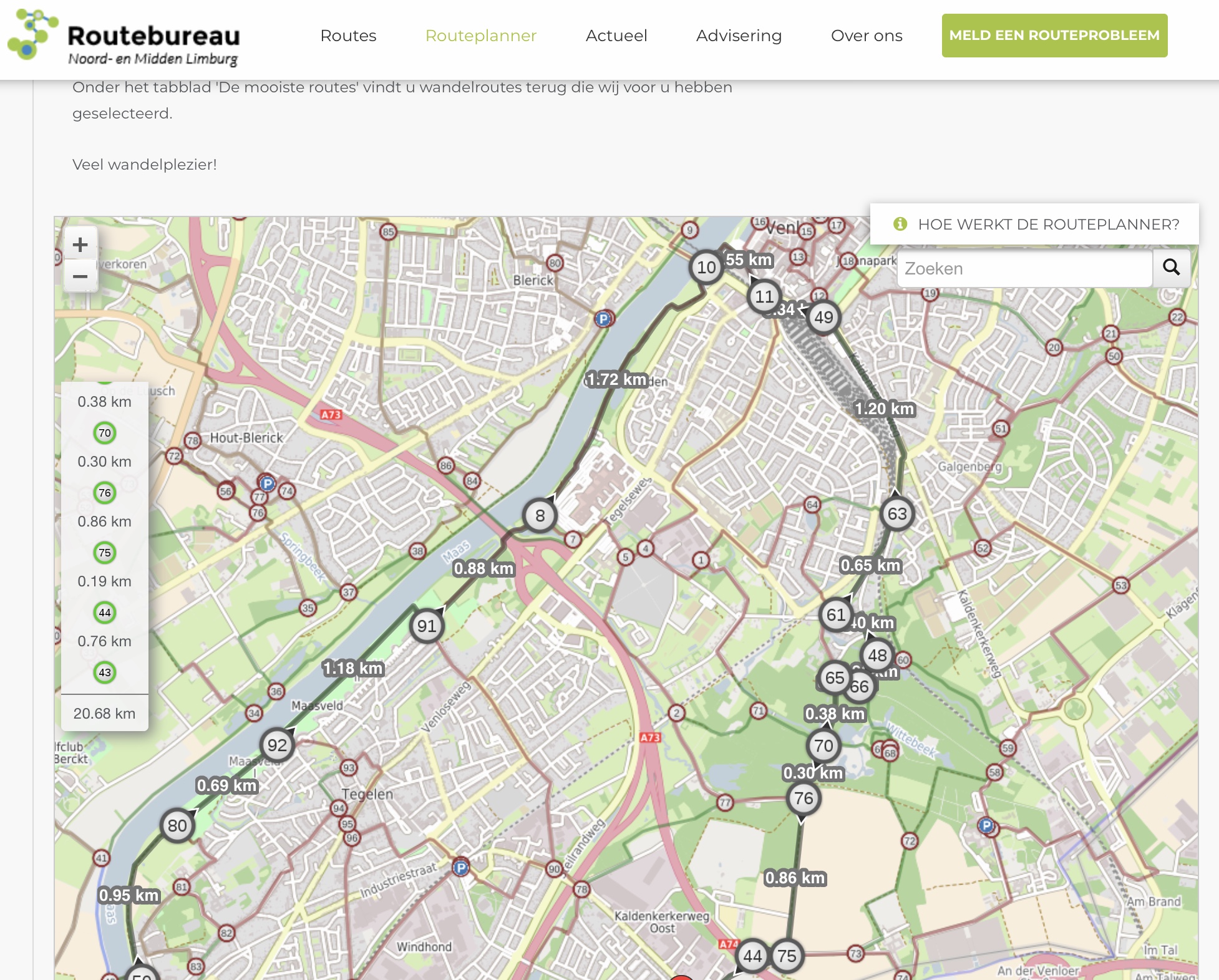This screenshot has height=980, width=1219.
Task: Open the Over ons page
Action: click(866, 36)
